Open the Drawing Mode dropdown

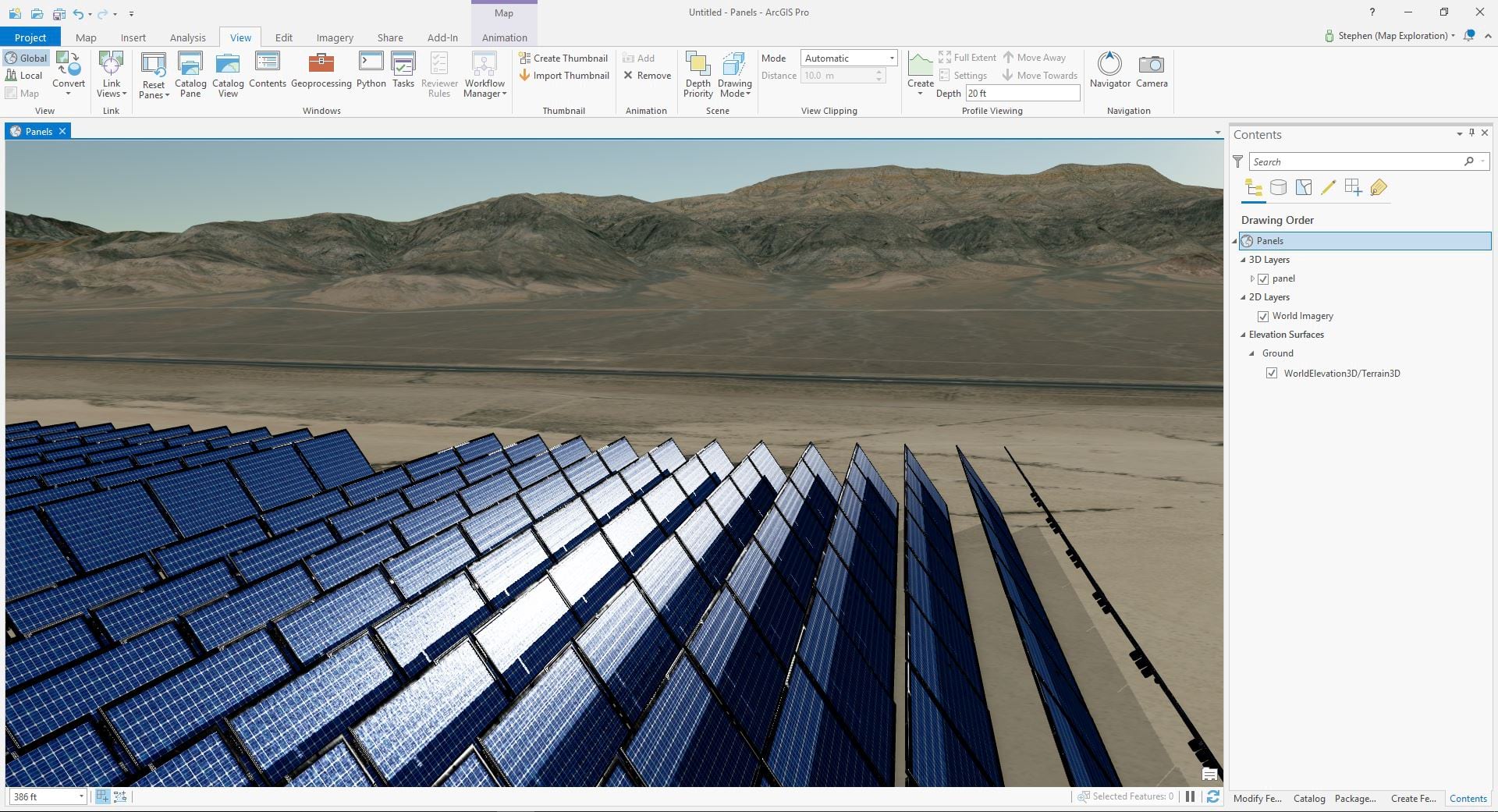coord(735,74)
